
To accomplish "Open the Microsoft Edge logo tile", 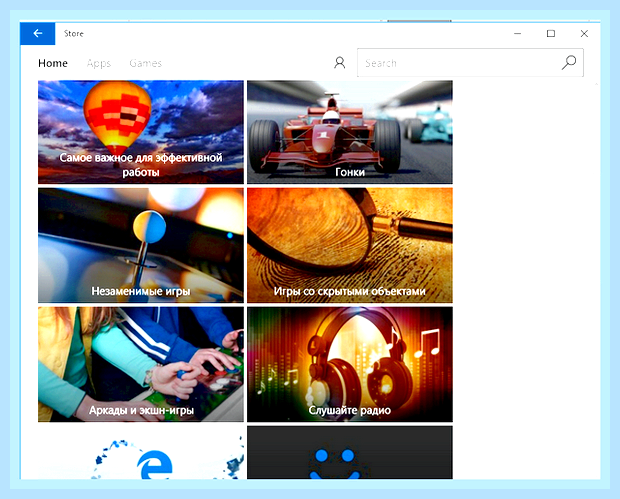I will (x=141, y=455).
